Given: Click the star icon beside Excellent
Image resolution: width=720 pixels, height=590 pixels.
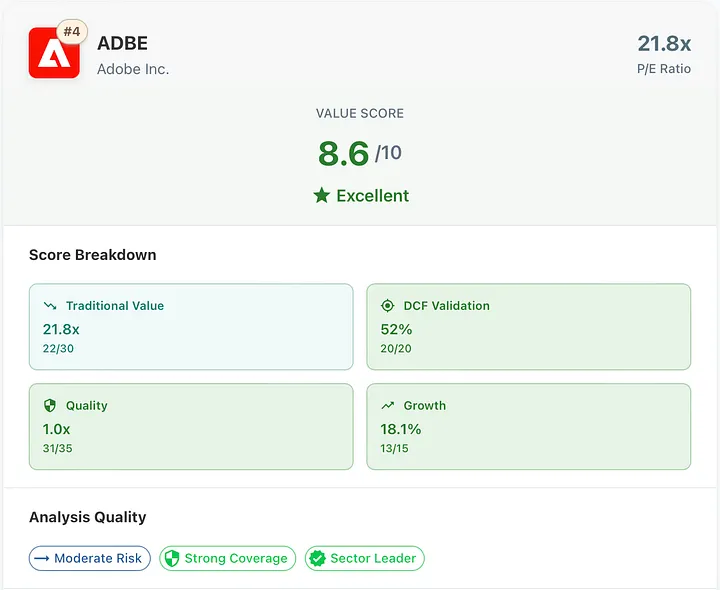Looking at the screenshot, I should pos(322,196).
